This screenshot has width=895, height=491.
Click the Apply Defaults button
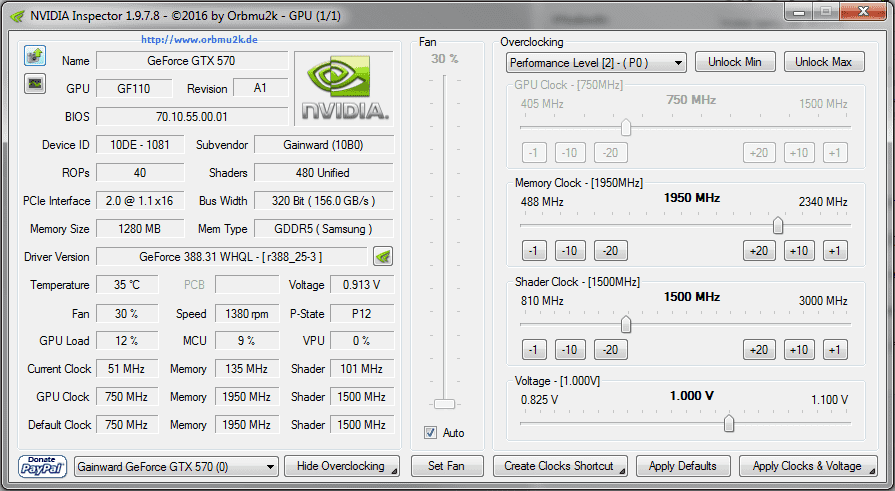(683, 466)
